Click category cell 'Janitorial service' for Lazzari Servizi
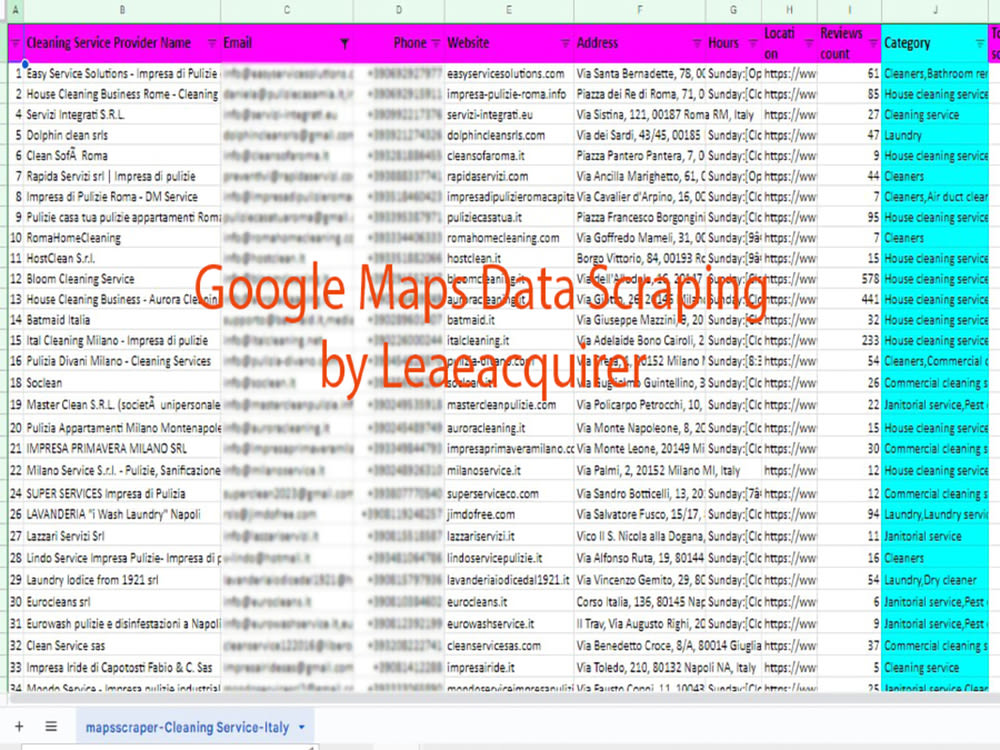This screenshot has height=750, width=1000. [x=935, y=536]
